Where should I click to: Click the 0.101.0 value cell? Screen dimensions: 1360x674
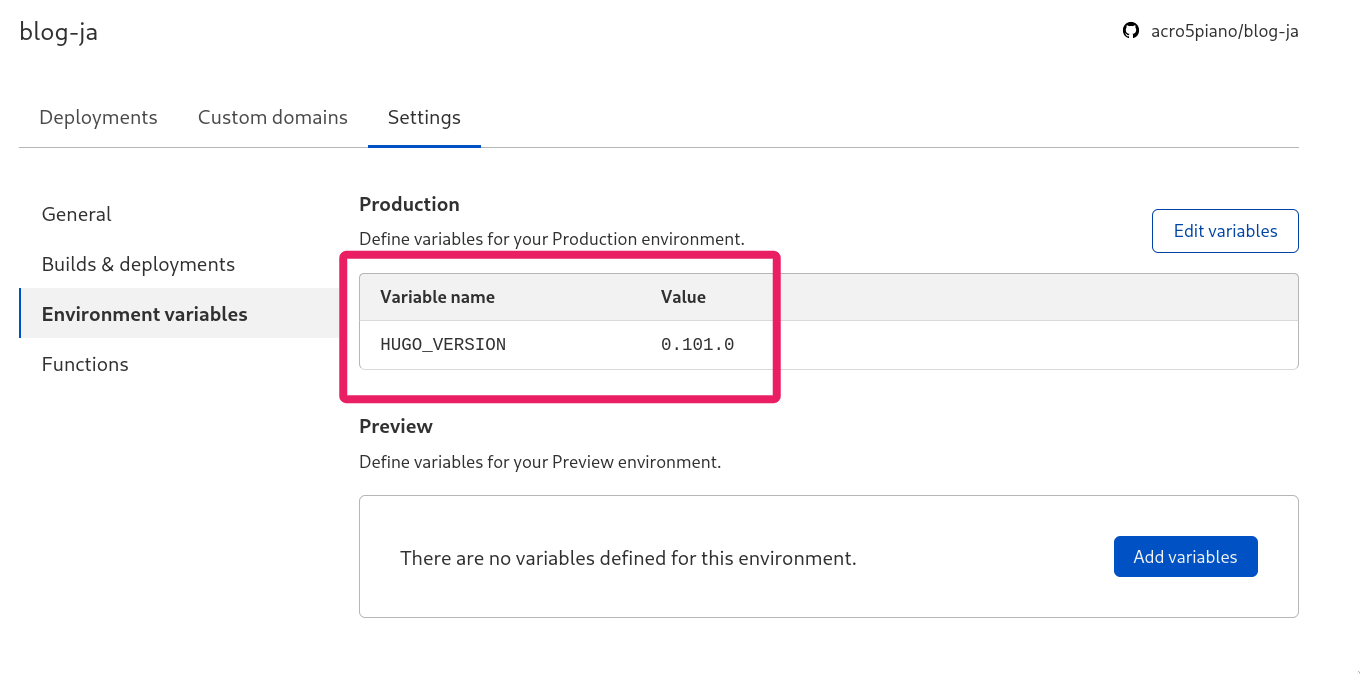click(697, 345)
